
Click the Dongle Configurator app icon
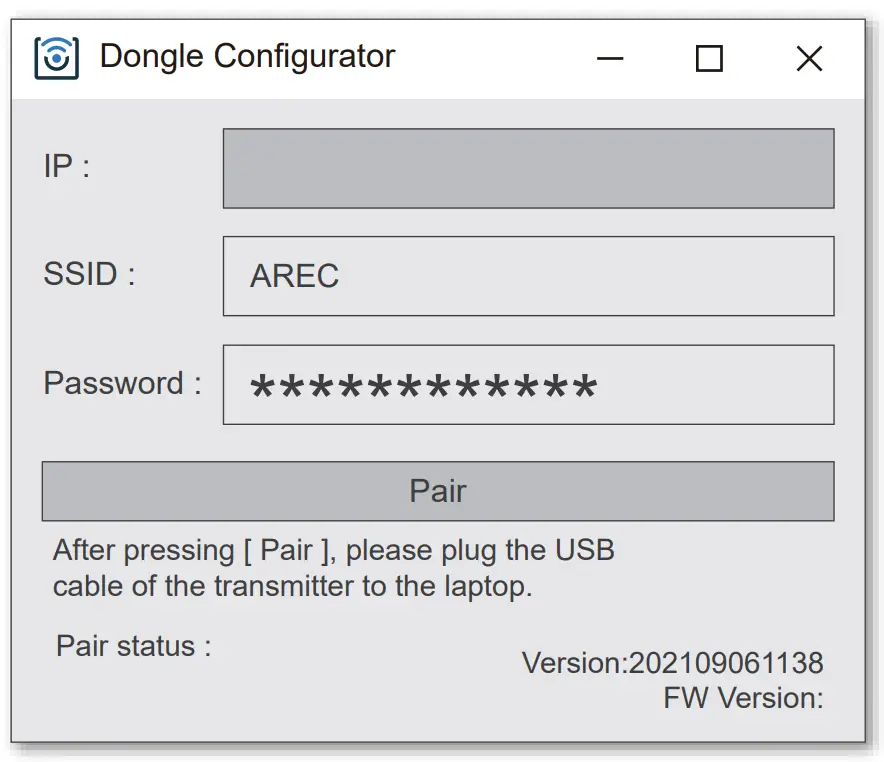[57, 58]
